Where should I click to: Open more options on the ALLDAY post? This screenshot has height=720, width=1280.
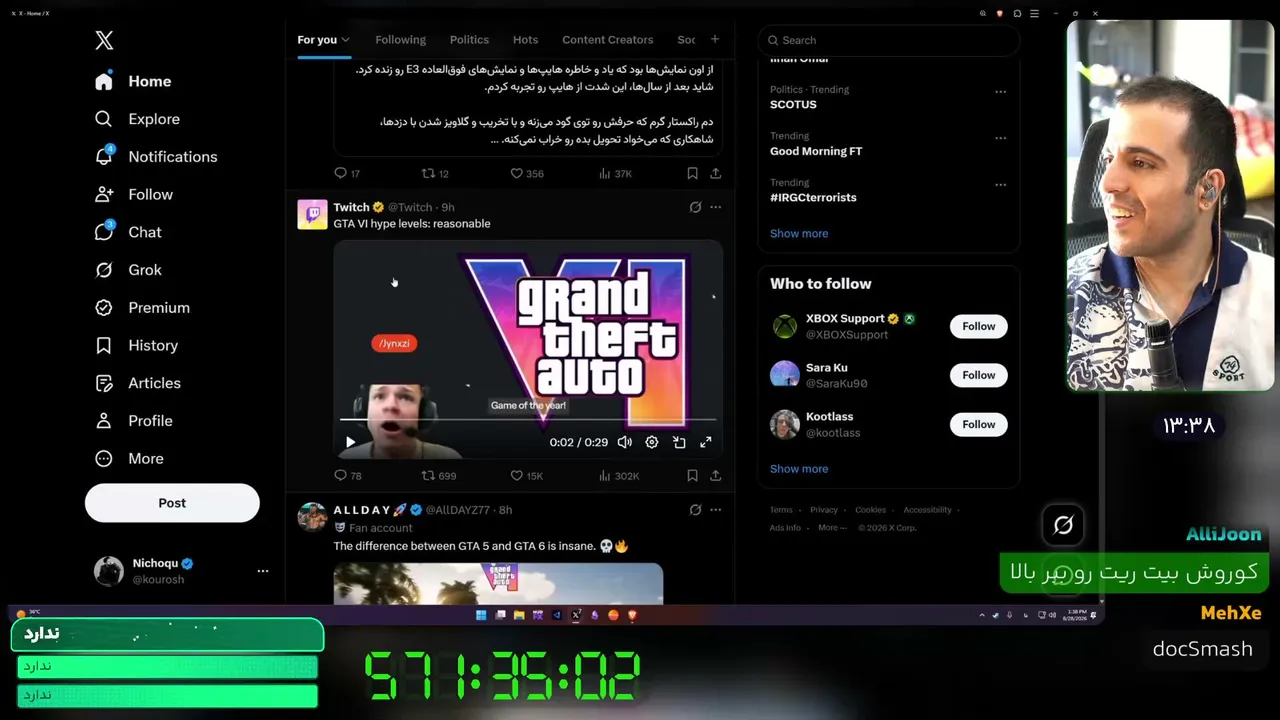(x=715, y=510)
